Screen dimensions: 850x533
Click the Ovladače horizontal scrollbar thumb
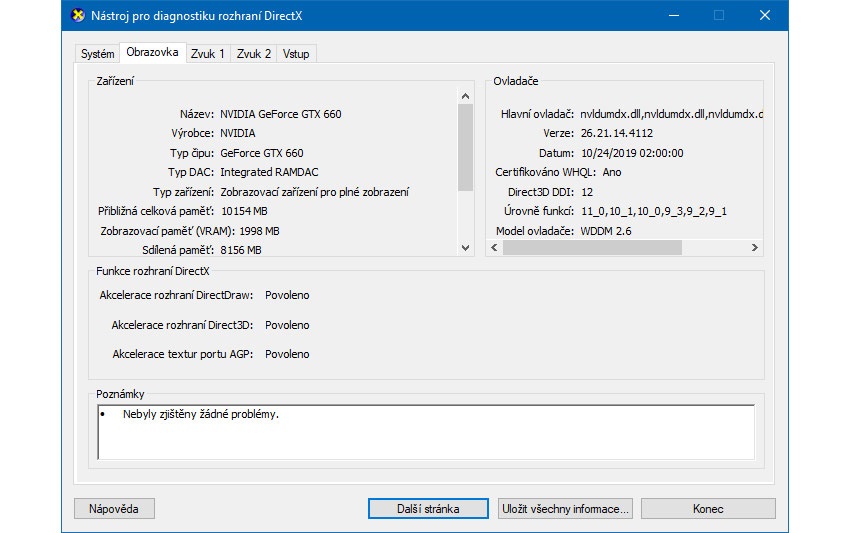(x=592, y=248)
